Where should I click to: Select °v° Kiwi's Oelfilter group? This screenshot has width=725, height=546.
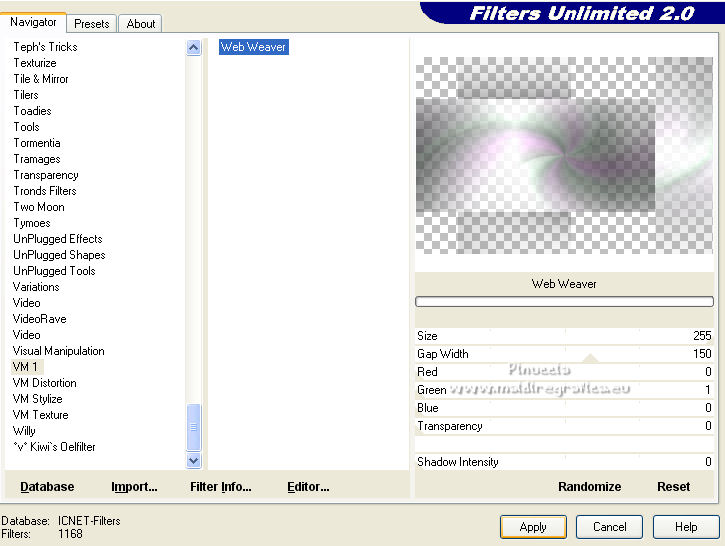[x=55, y=447]
